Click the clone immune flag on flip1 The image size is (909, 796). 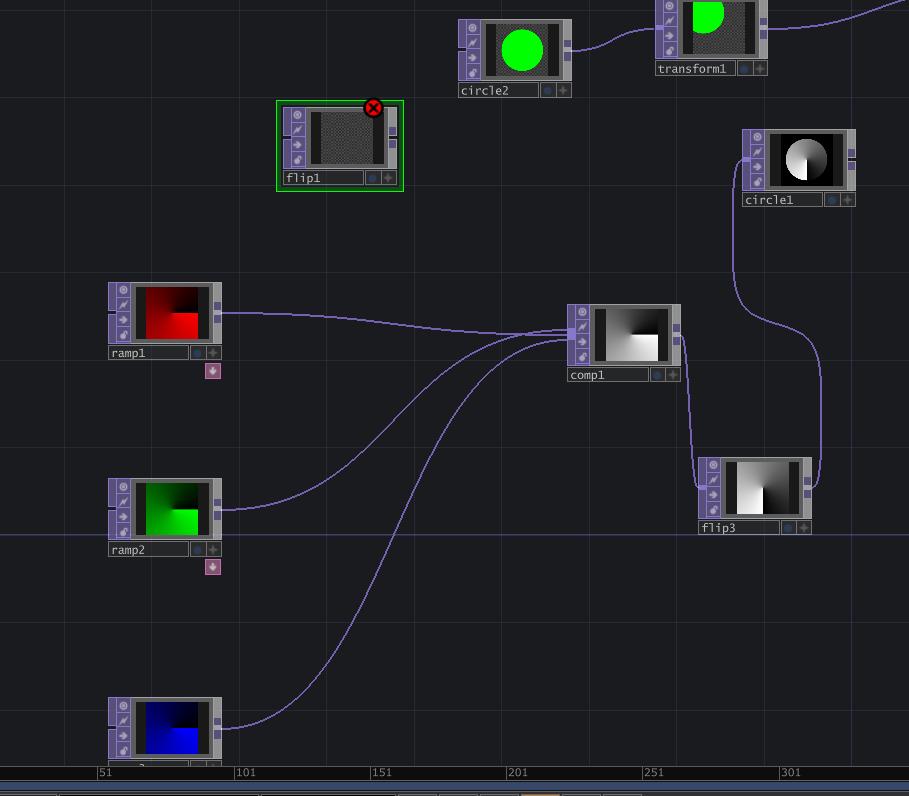coord(297,130)
